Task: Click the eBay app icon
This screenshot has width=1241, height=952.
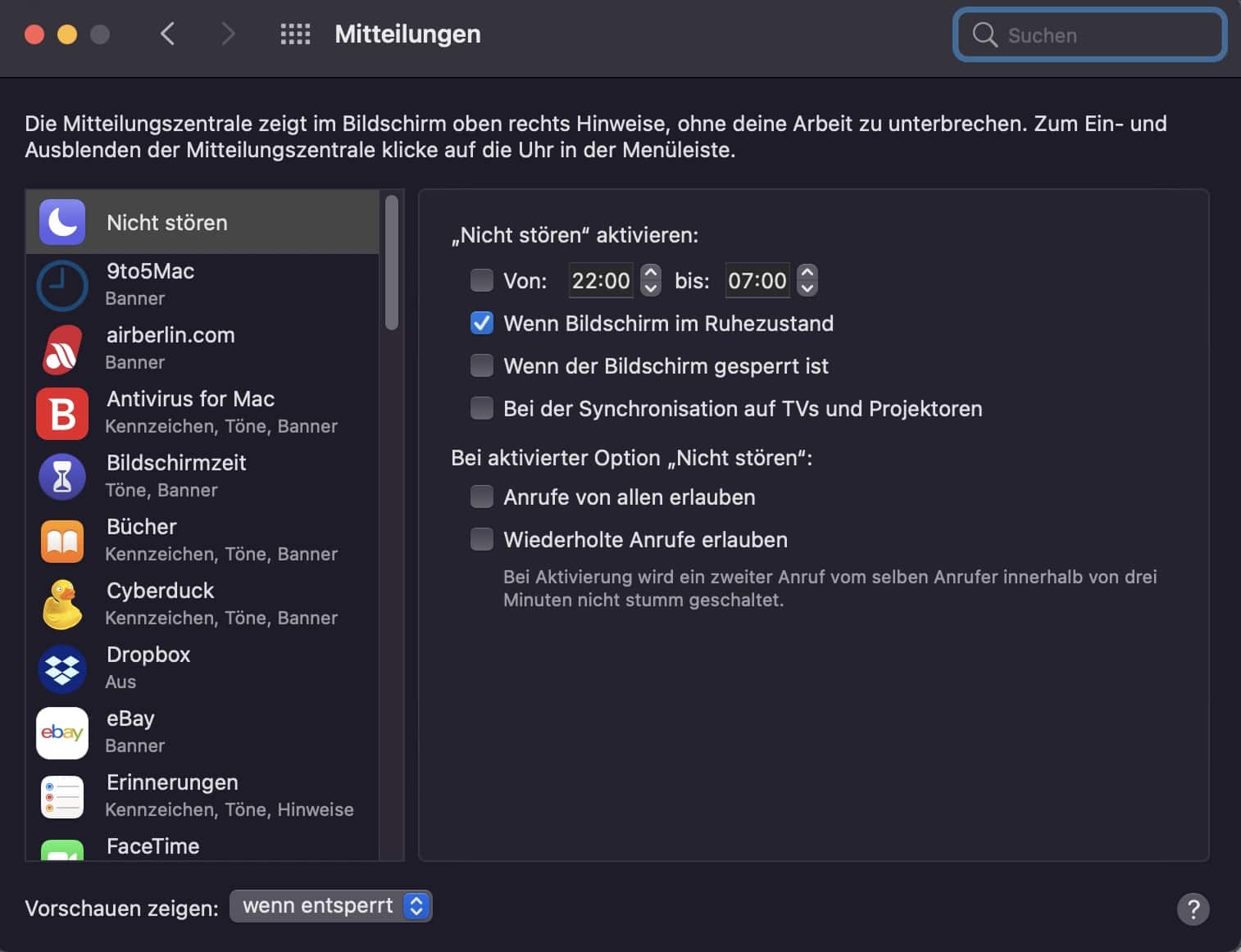Action: (62, 733)
